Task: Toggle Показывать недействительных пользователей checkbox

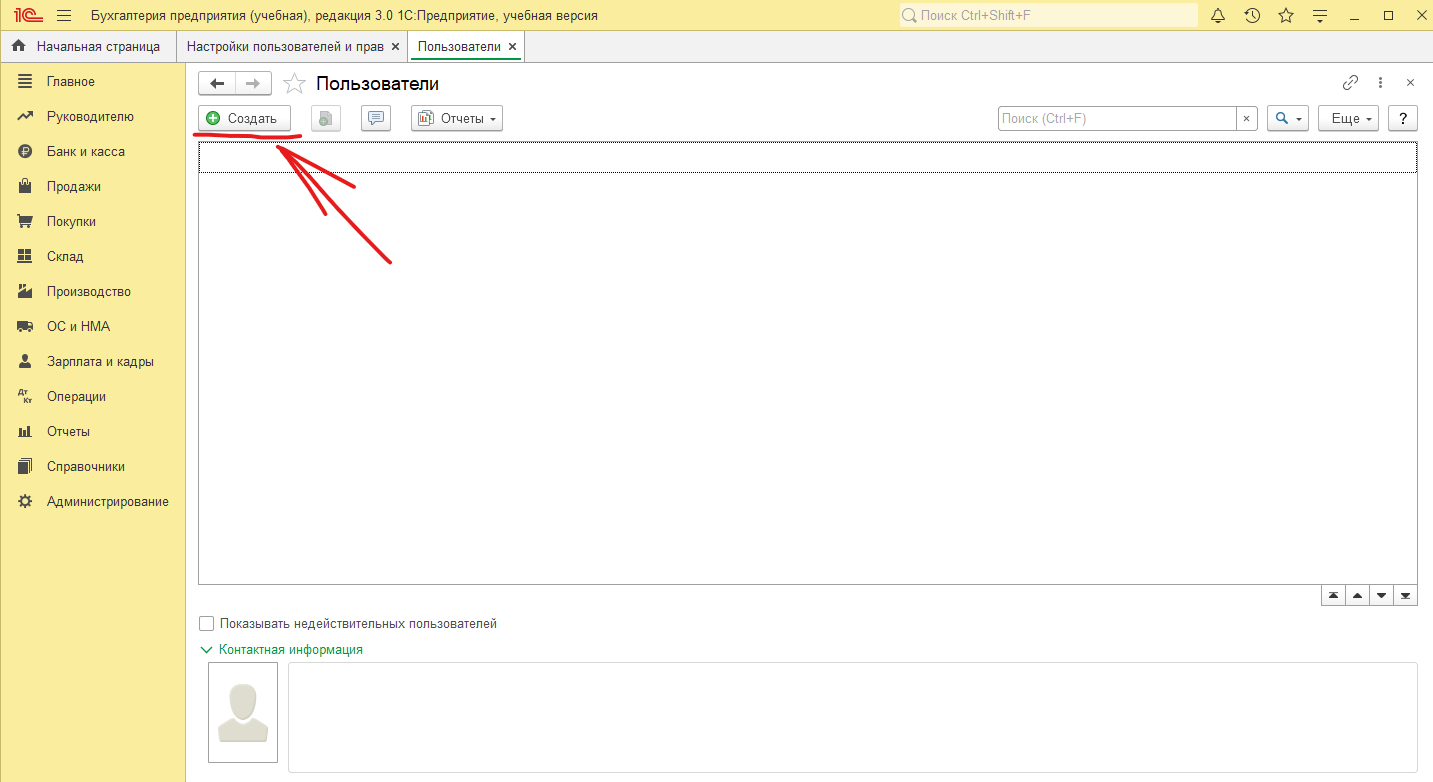Action: pyautogui.click(x=207, y=623)
